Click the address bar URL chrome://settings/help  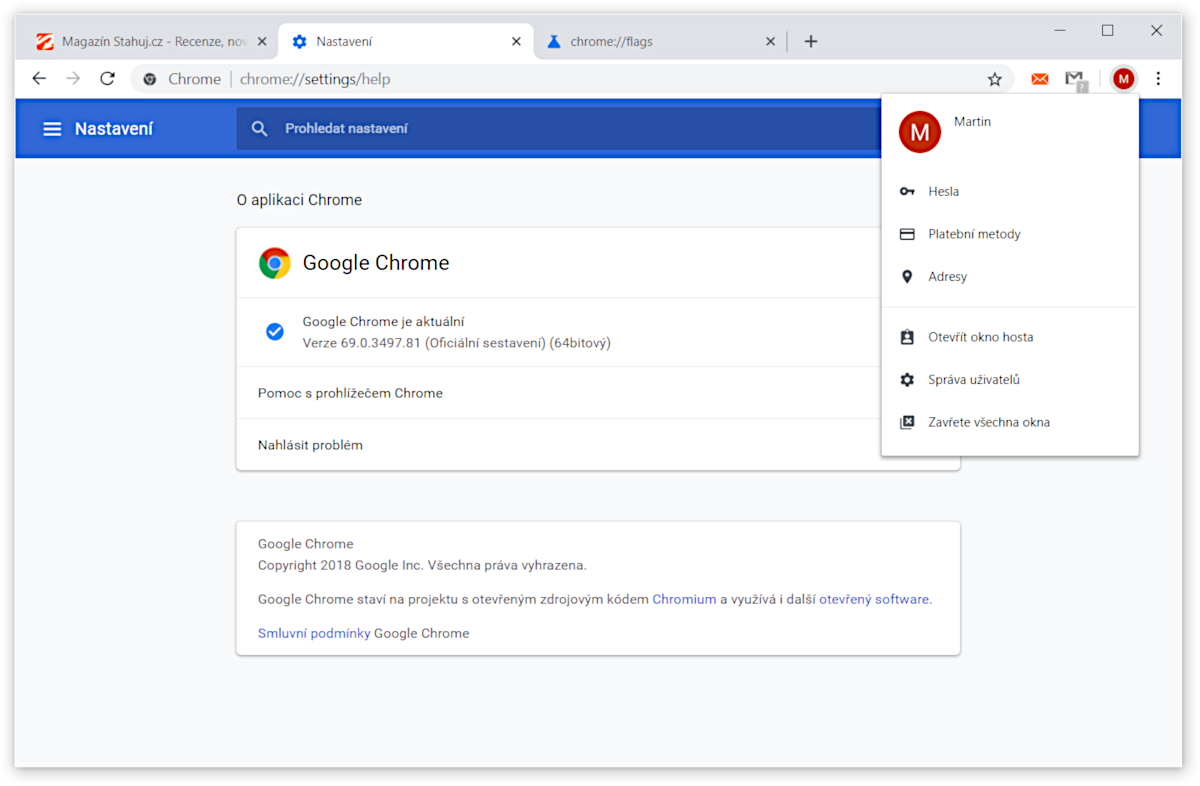tap(315, 79)
